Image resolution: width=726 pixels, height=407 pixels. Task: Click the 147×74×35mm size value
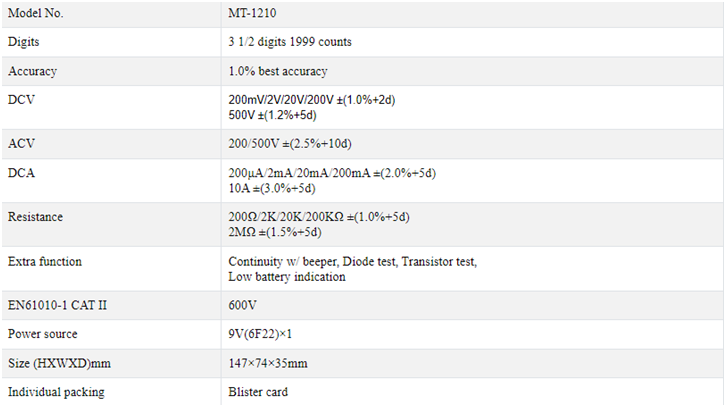[x=268, y=363]
